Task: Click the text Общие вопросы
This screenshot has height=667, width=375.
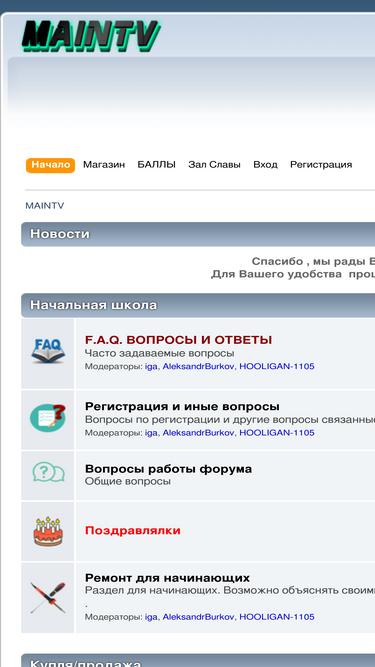Action: tap(128, 482)
